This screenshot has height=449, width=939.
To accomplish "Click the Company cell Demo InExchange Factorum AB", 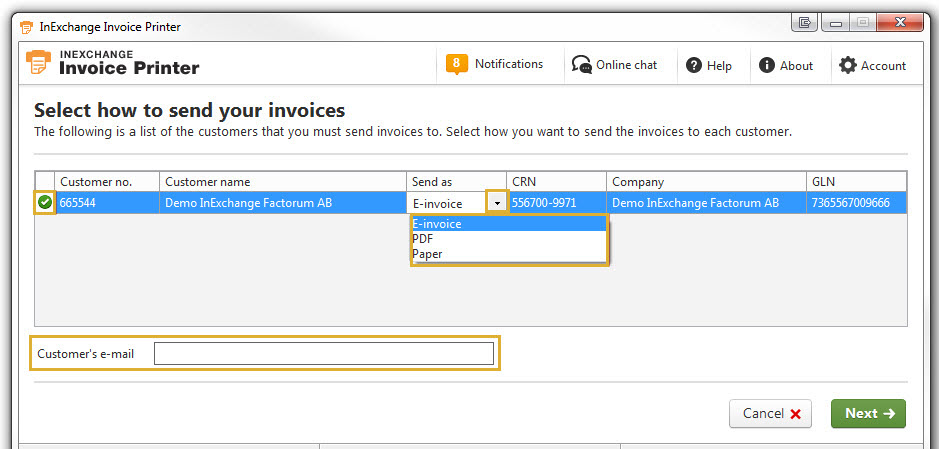I will click(x=706, y=203).
